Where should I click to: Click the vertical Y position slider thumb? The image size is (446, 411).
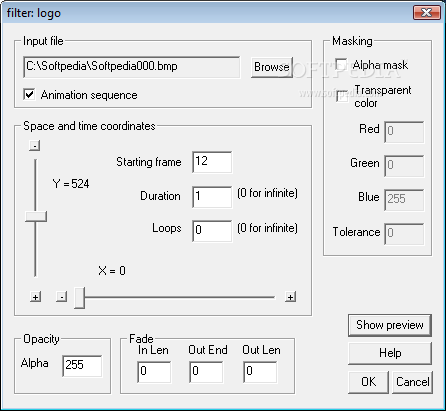36,216
